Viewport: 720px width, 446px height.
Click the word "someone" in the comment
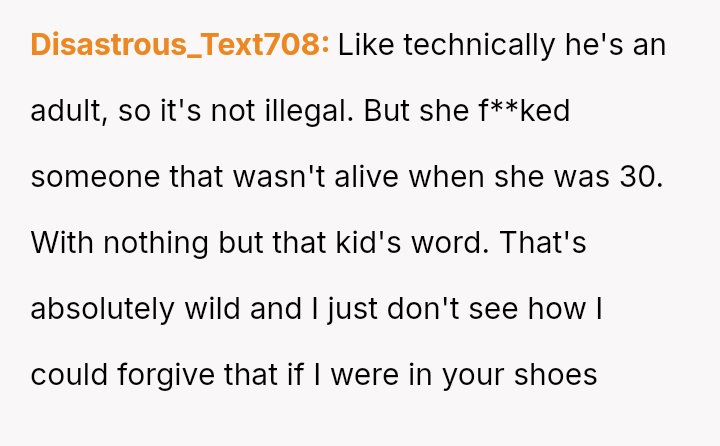[93, 177]
